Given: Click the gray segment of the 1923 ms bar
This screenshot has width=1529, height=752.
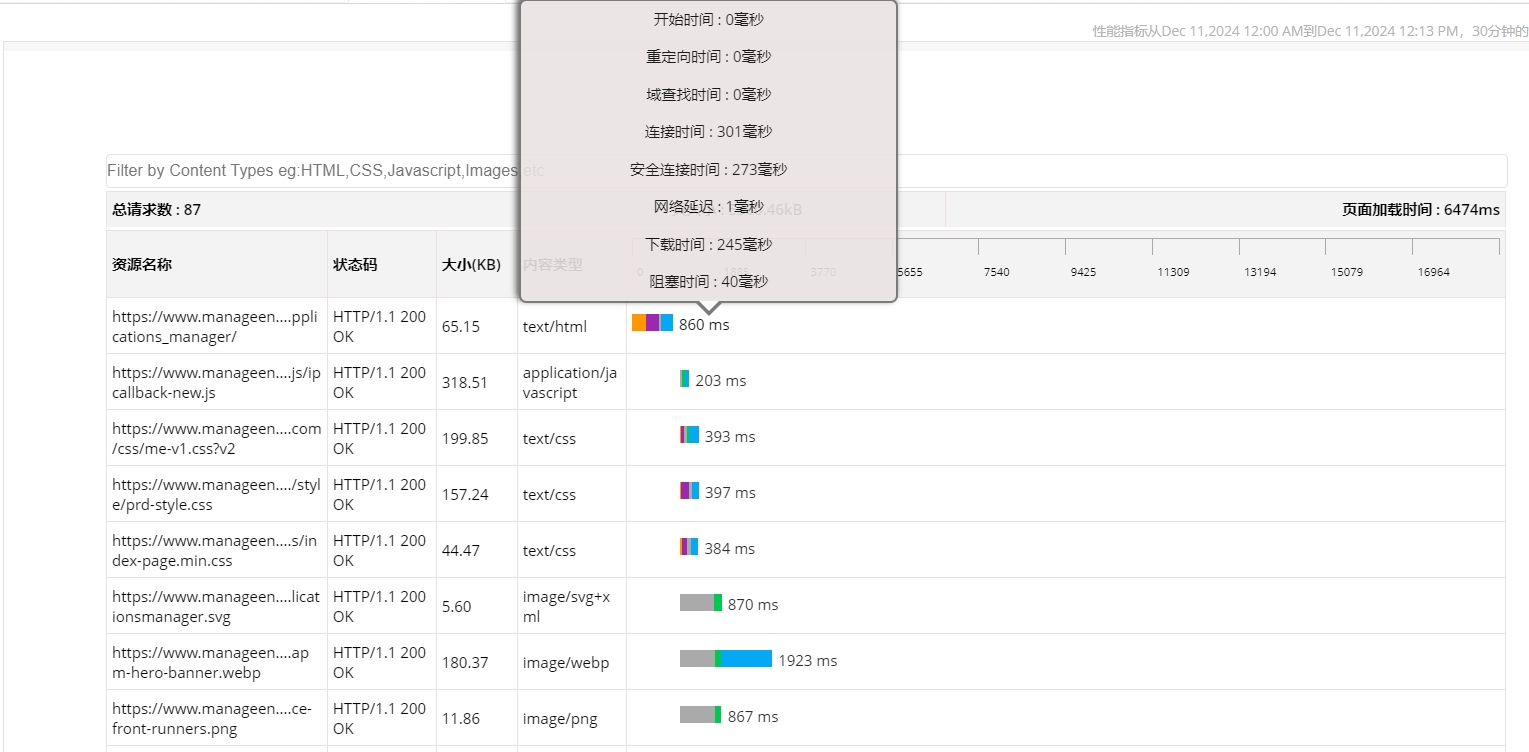Looking at the screenshot, I should click(x=697, y=659).
